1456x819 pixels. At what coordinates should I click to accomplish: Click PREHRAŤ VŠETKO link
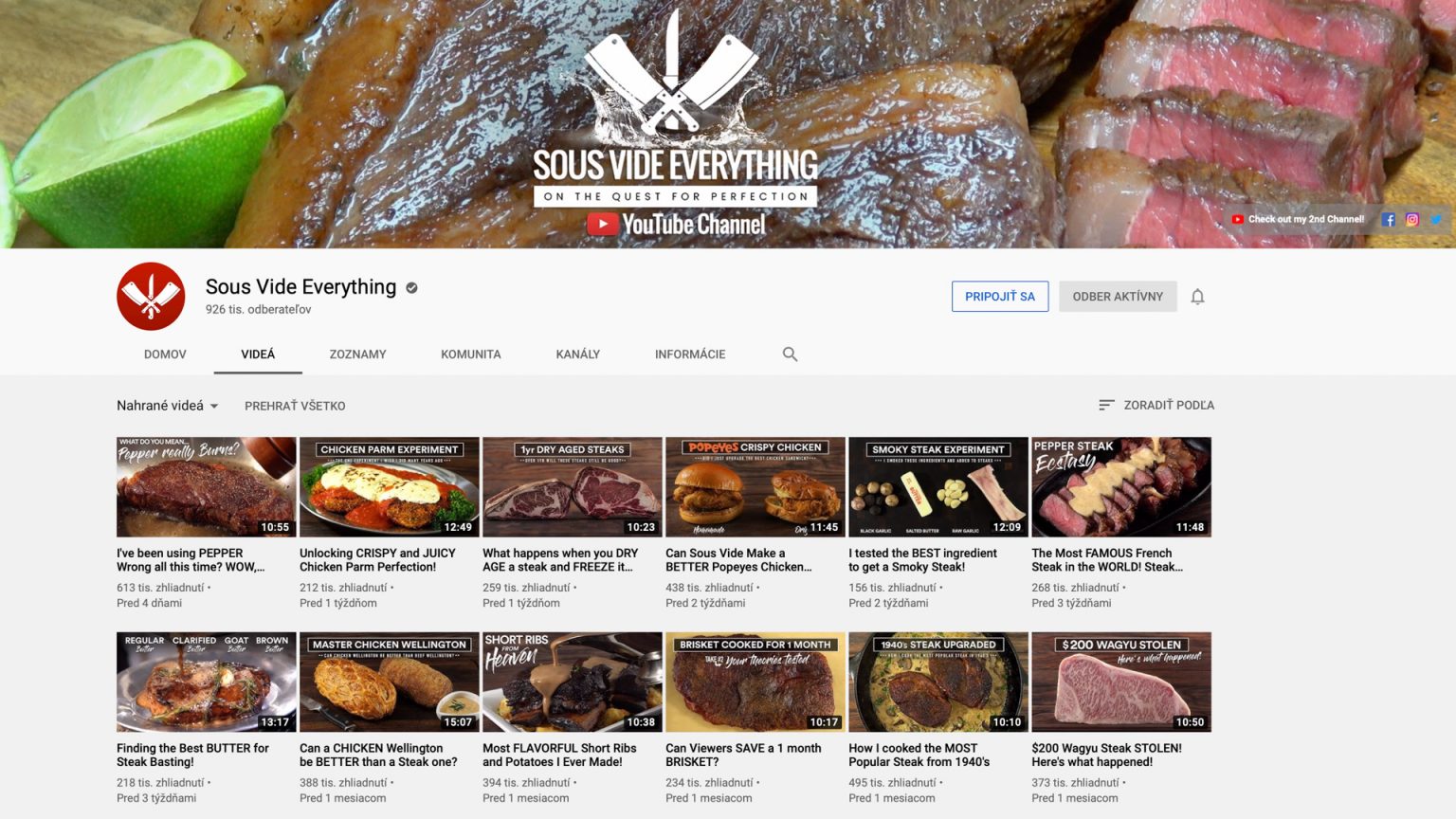tap(295, 406)
